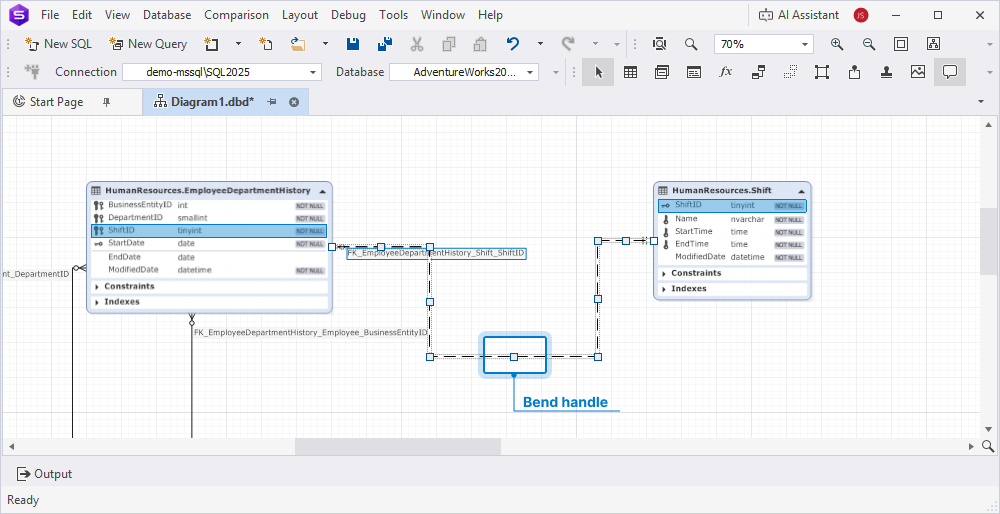Image resolution: width=1000 pixels, height=514 pixels.
Task: Undo the last action with the blue arrow
Action: point(513,44)
